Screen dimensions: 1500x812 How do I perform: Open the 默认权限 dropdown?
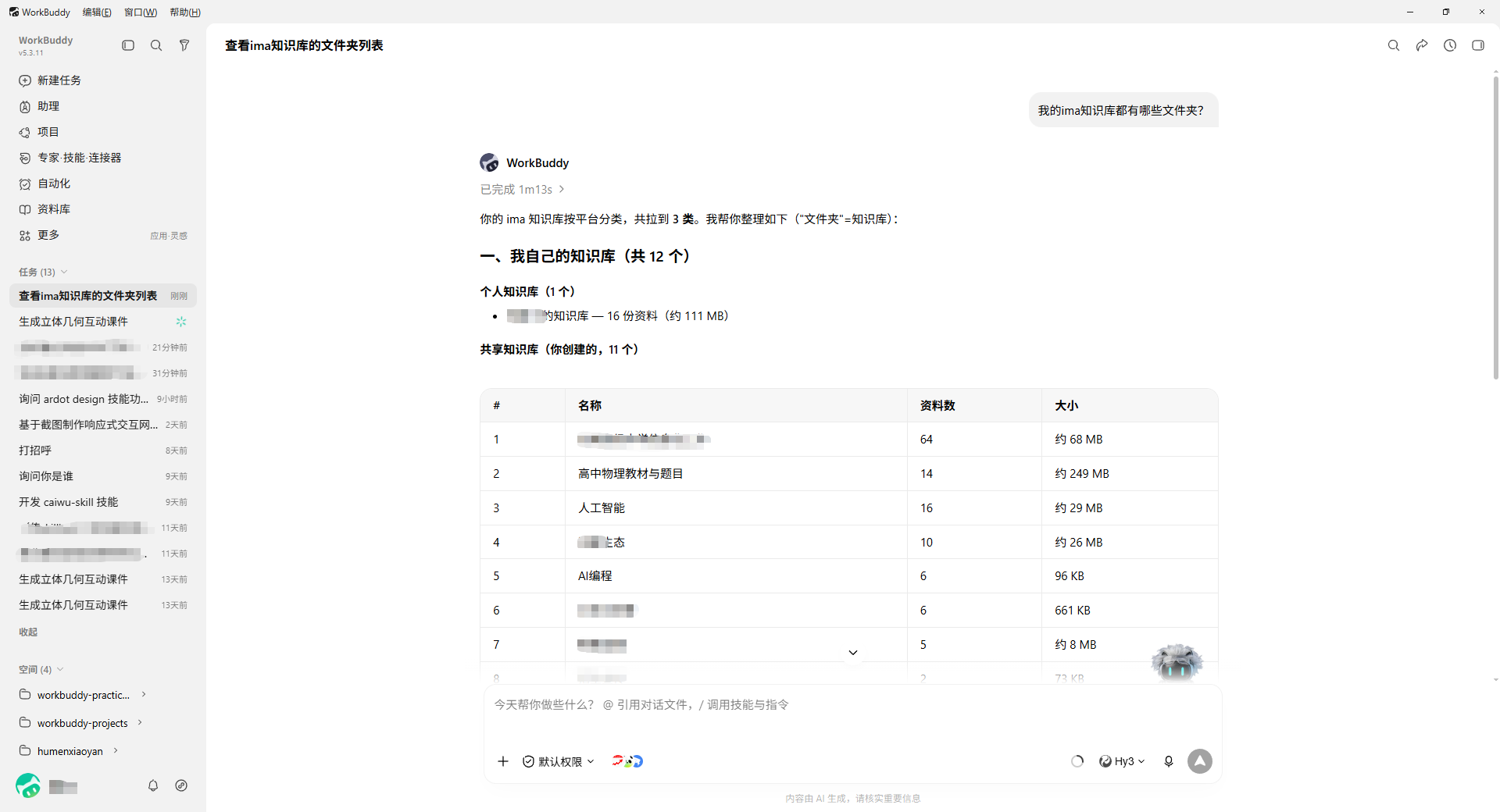coord(559,761)
